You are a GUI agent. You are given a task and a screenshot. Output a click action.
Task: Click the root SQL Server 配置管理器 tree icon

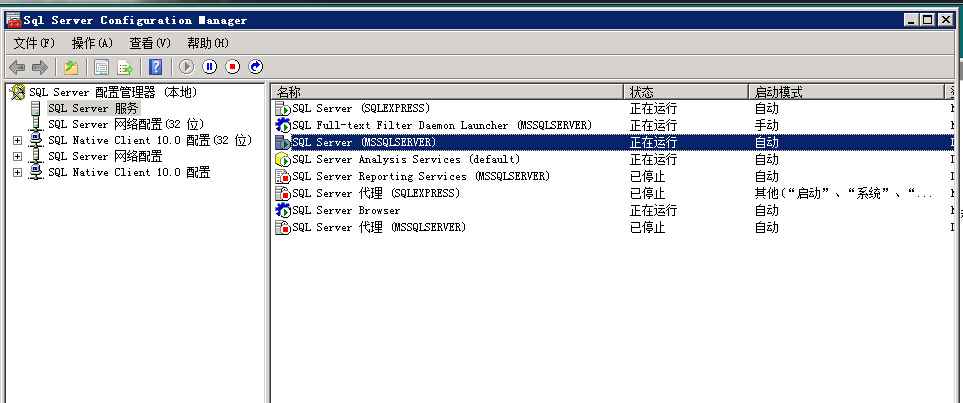click(x=18, y=93)
